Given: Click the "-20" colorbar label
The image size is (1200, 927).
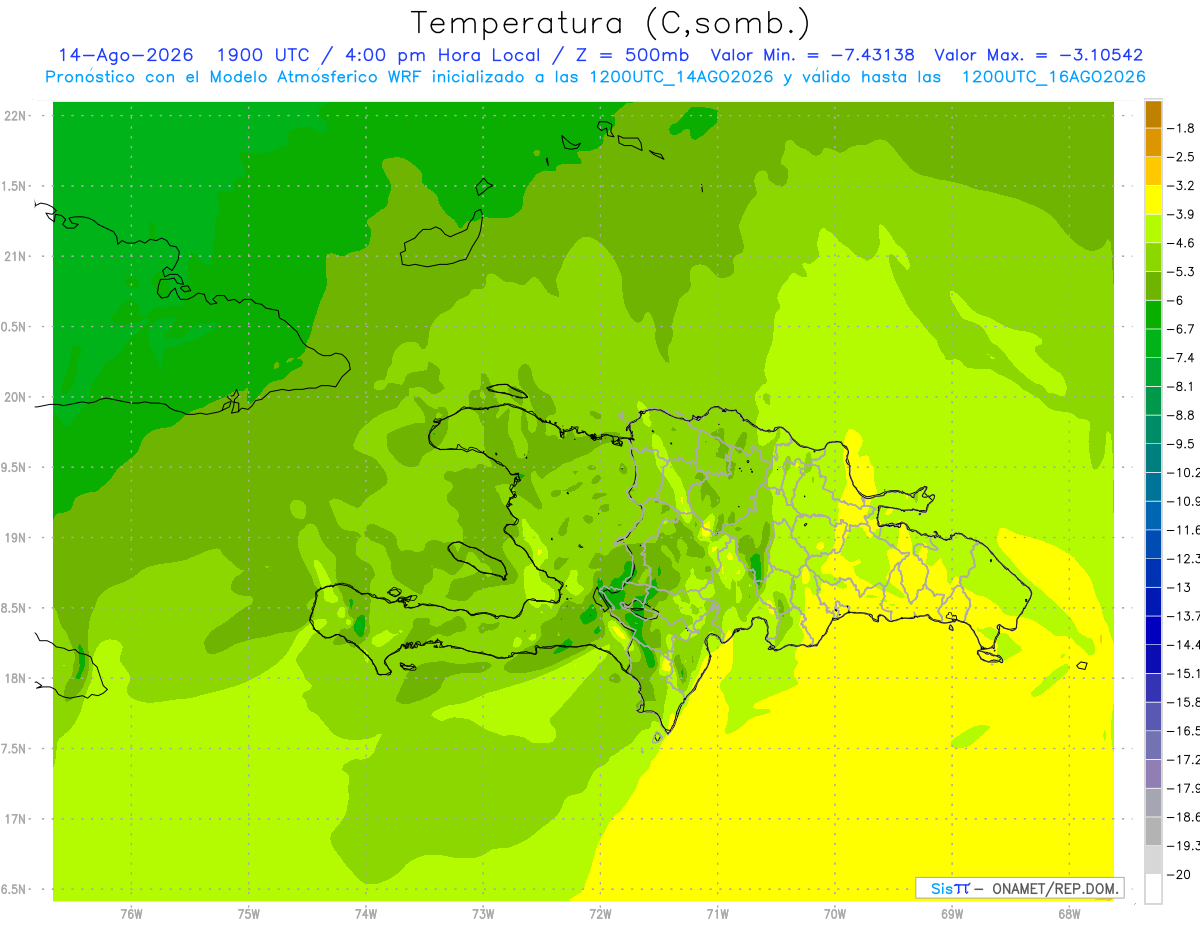Looking at the screenshot, I should (x=1180, y=875).
